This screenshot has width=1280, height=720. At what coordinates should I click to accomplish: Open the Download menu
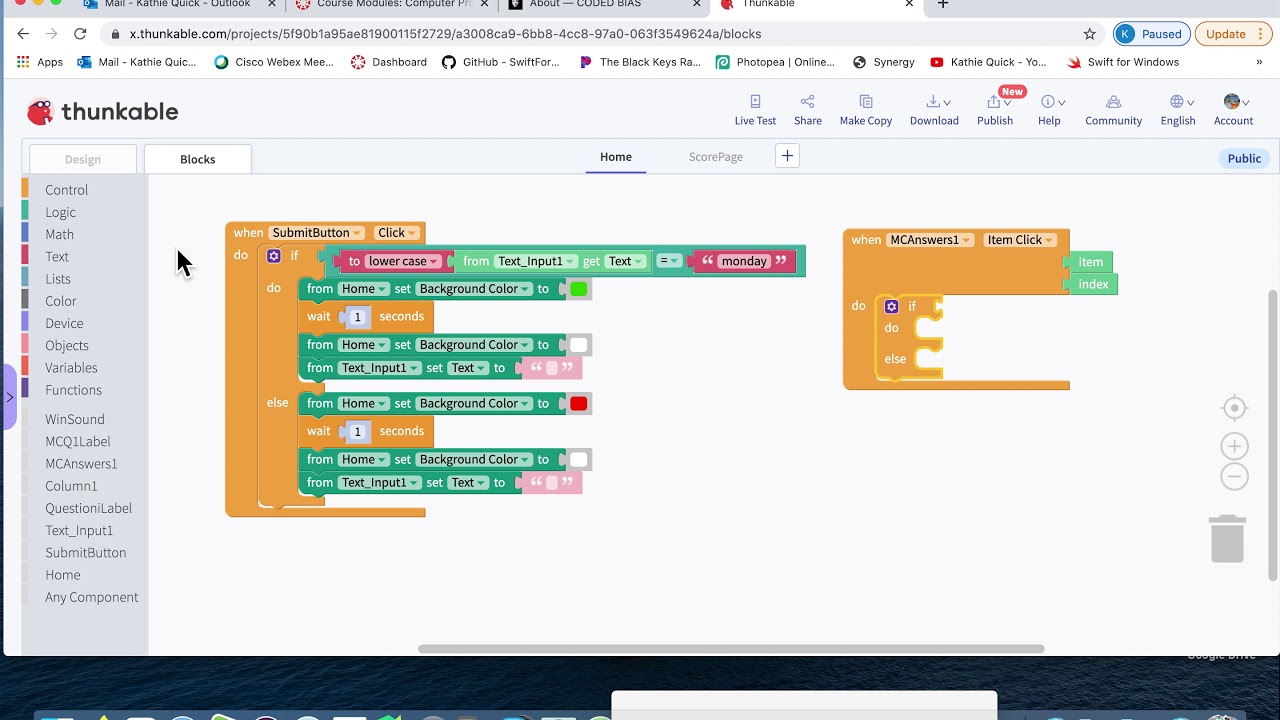click(934, 110)
